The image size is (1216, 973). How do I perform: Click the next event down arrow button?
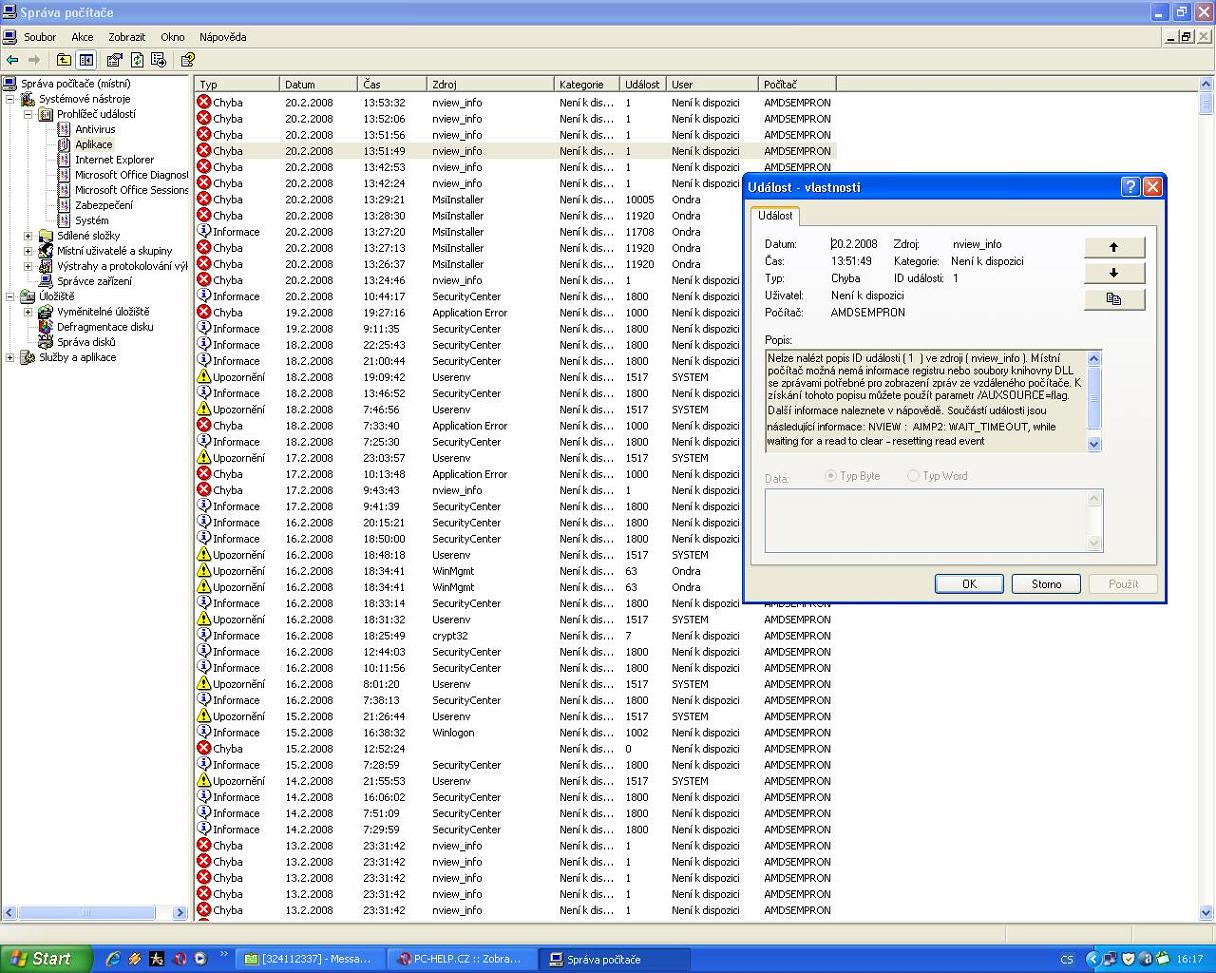1113,273
